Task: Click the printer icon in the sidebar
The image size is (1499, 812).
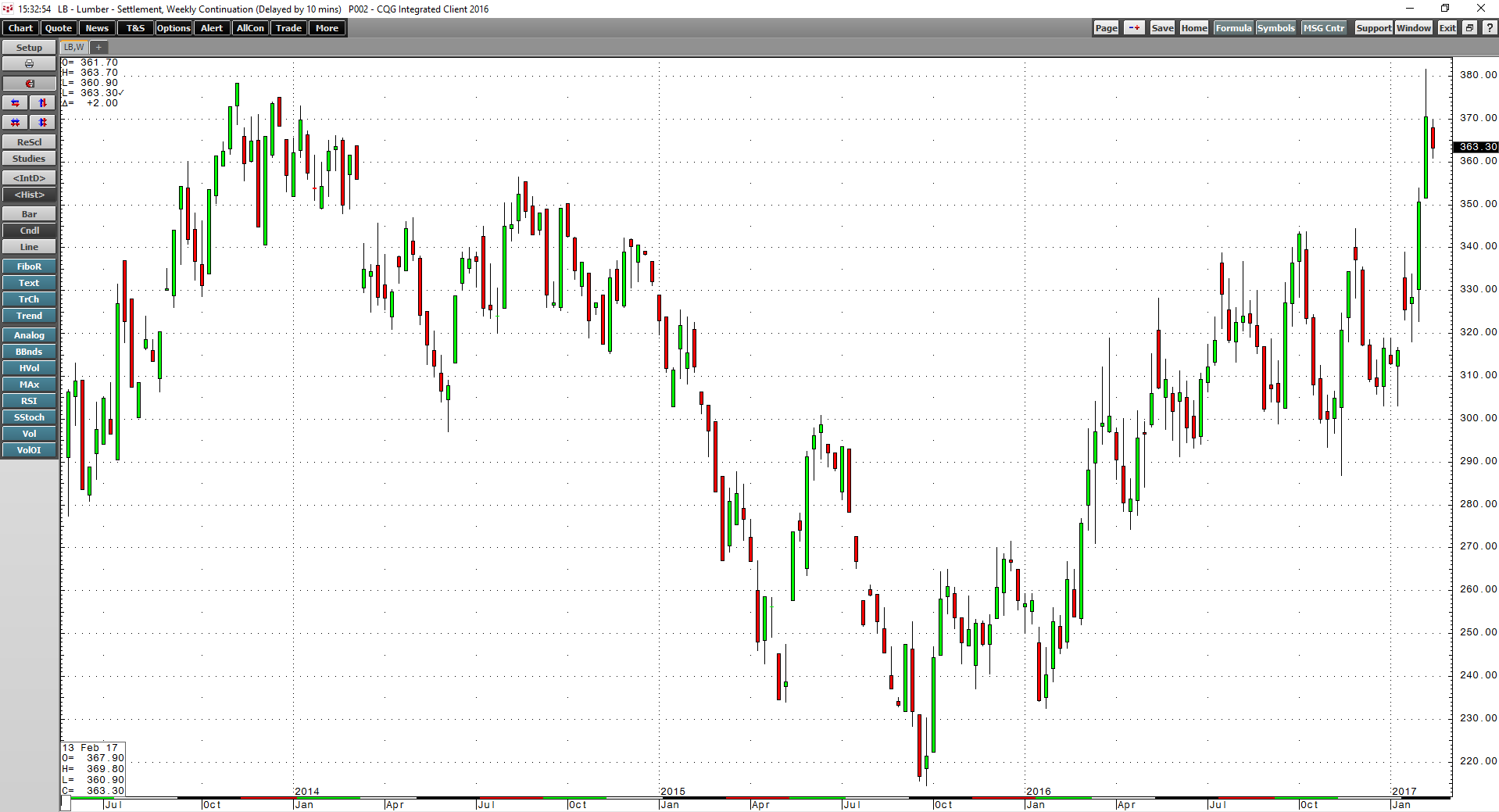Action: pos(29,64)
